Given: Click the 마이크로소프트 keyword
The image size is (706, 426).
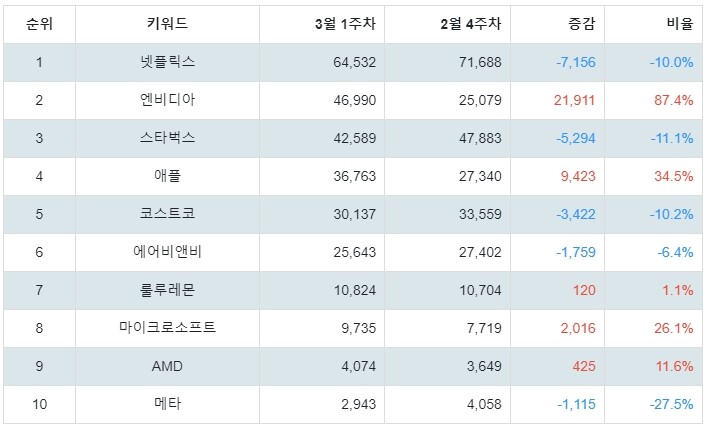Looking at the screenshot, I should point(167,328).
